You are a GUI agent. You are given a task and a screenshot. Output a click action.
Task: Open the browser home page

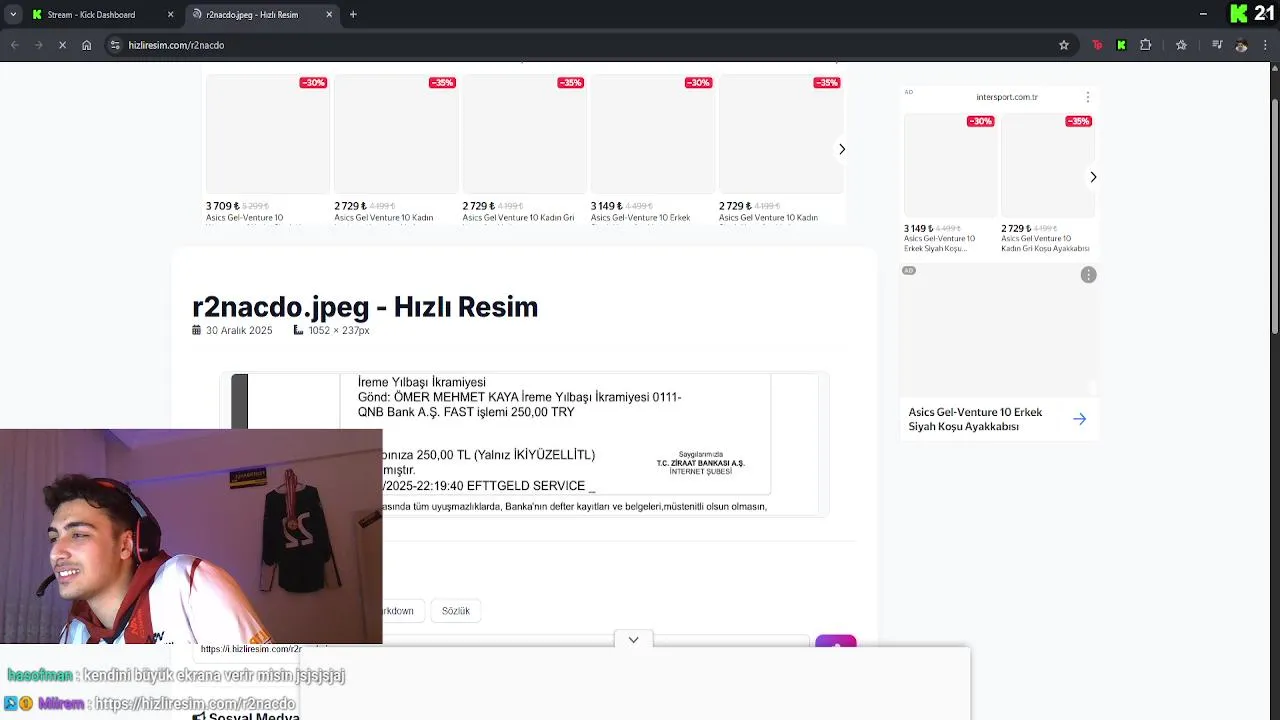(87, 45)
